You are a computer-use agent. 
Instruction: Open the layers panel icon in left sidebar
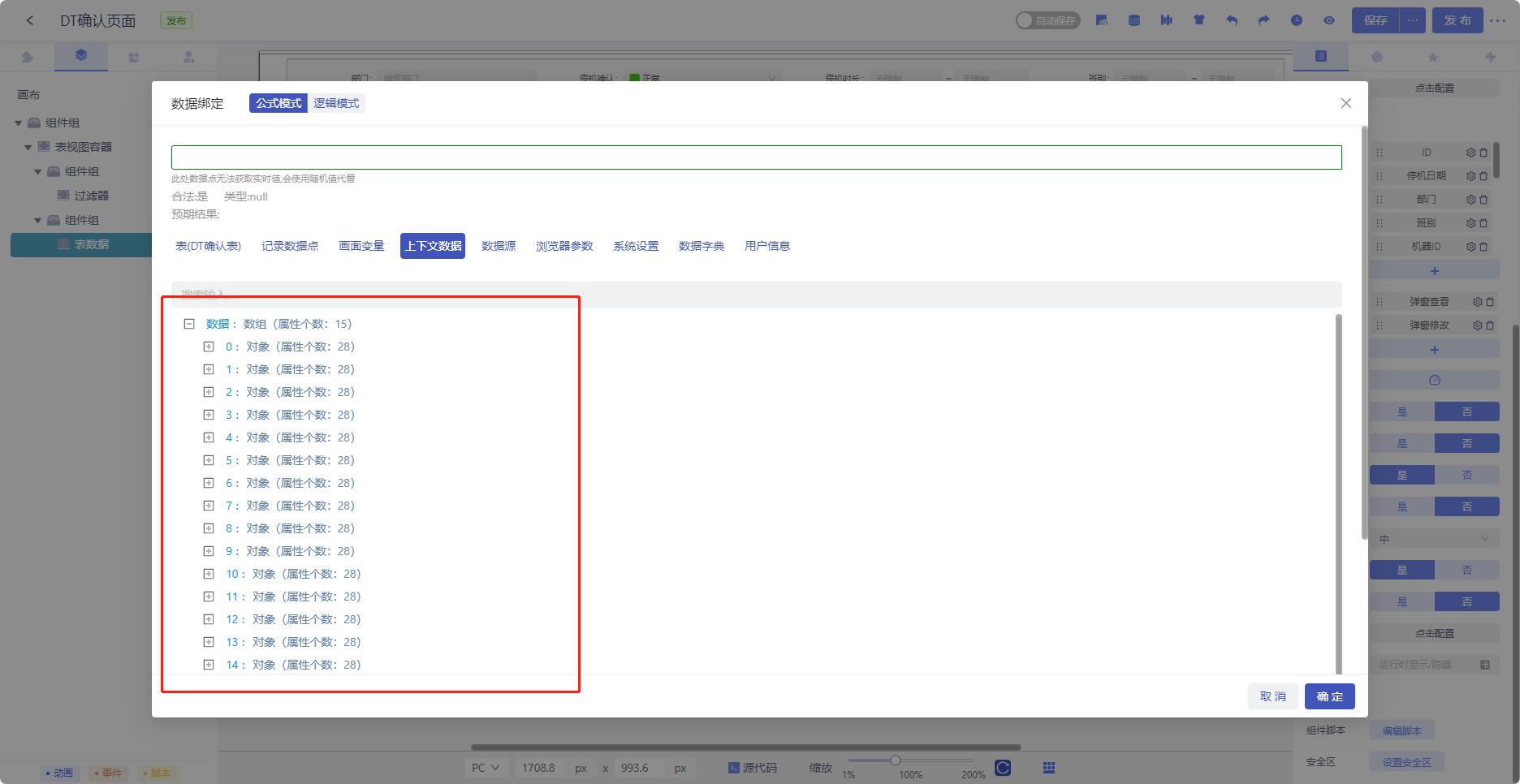[x=80, y=56]
